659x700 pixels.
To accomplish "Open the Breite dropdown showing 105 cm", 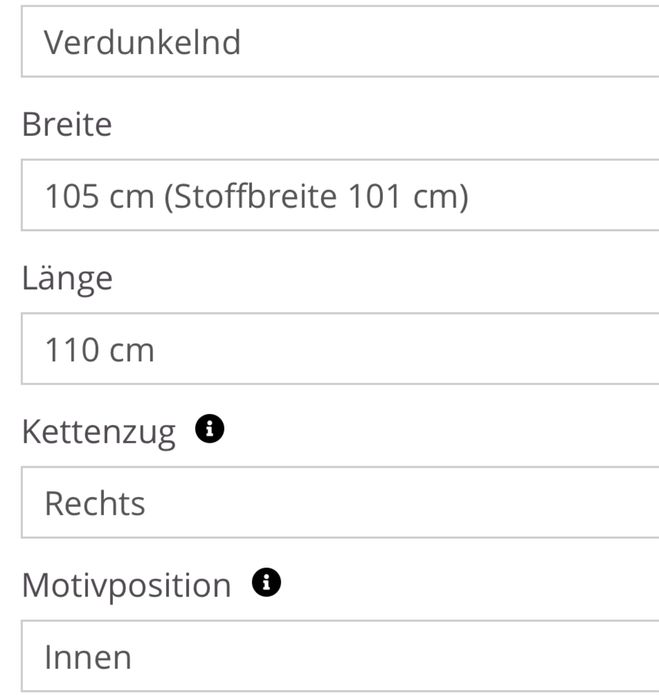I will pyautogui.click(x=340, y=196).
